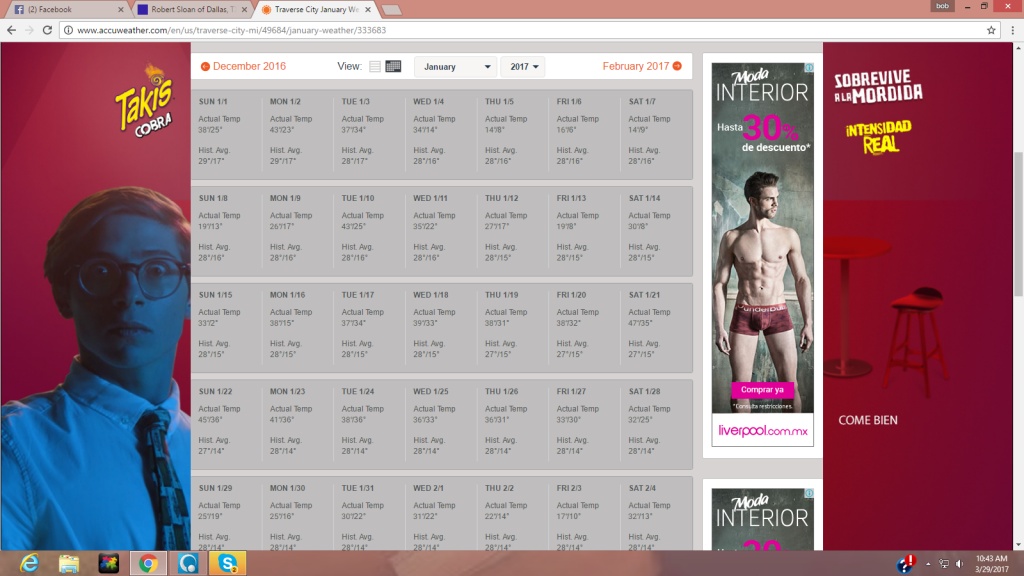
Task: Open the January month dropdown
Action: [x=455, y=67]
